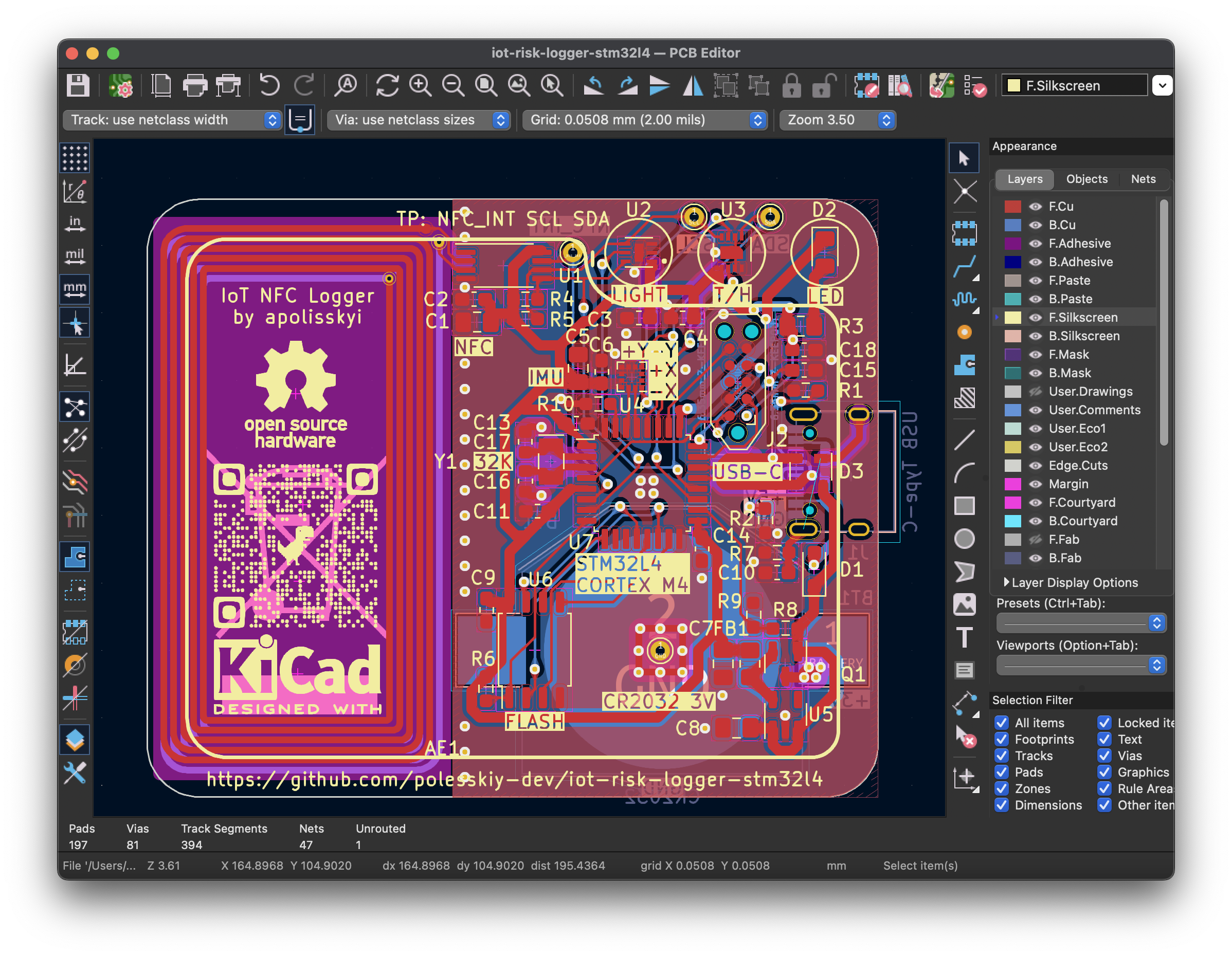Uncheck the Footprints selection filter

pos(1001,740)
